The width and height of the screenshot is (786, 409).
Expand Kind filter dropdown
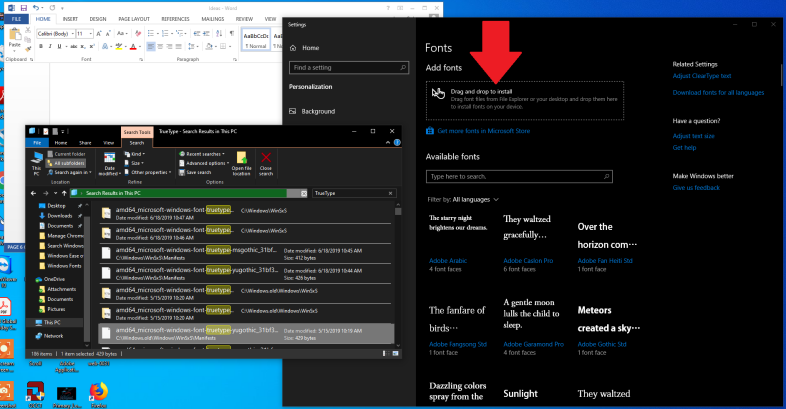[135, 154]
